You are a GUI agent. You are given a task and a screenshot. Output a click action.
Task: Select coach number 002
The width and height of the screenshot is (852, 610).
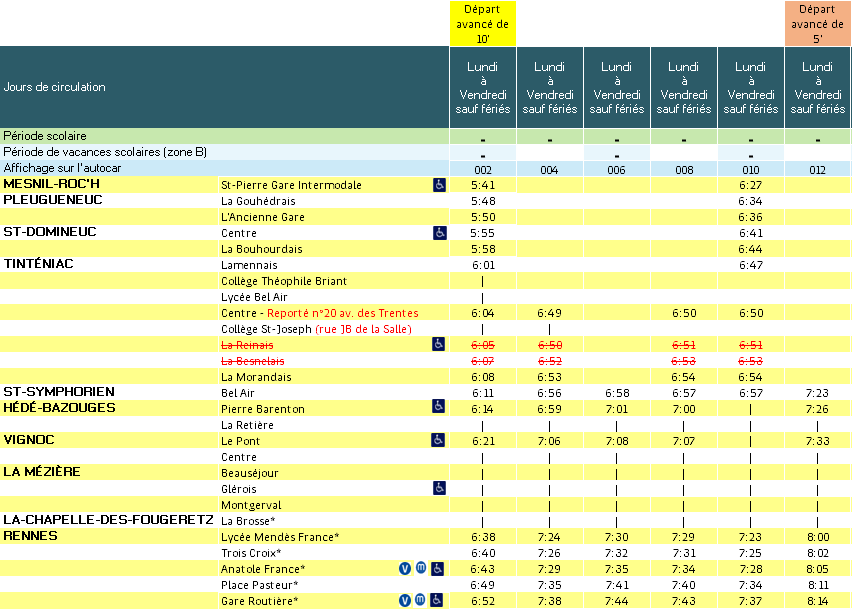click(x=483, y=170)
